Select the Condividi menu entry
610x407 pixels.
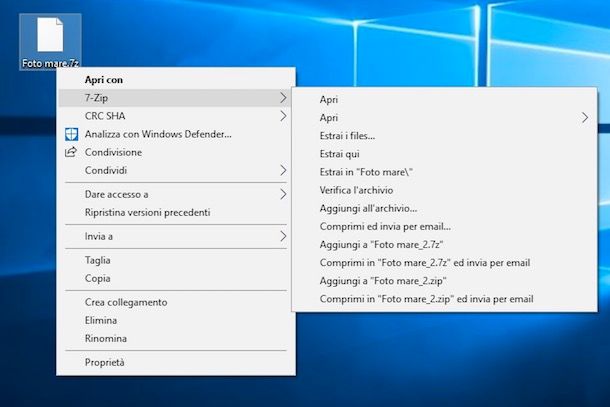(176, 170)
